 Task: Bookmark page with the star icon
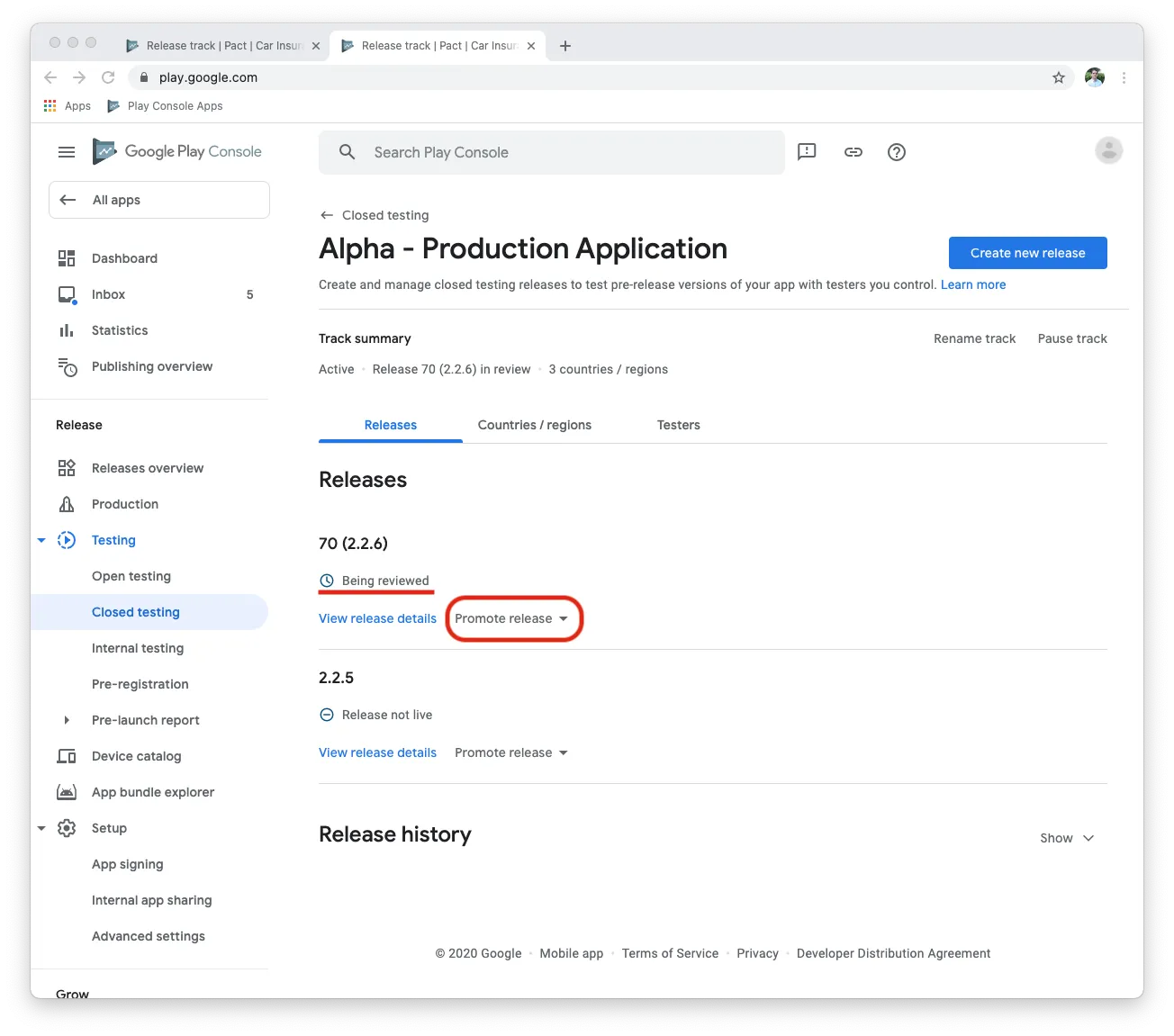[x=1059, y=77]
